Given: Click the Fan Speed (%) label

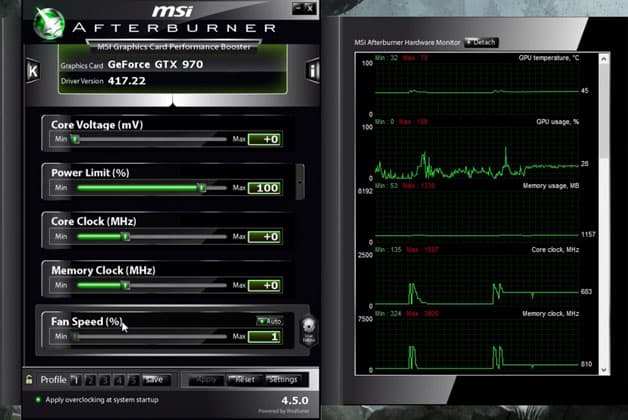Looking at the screenshot, I should point(87,322).
